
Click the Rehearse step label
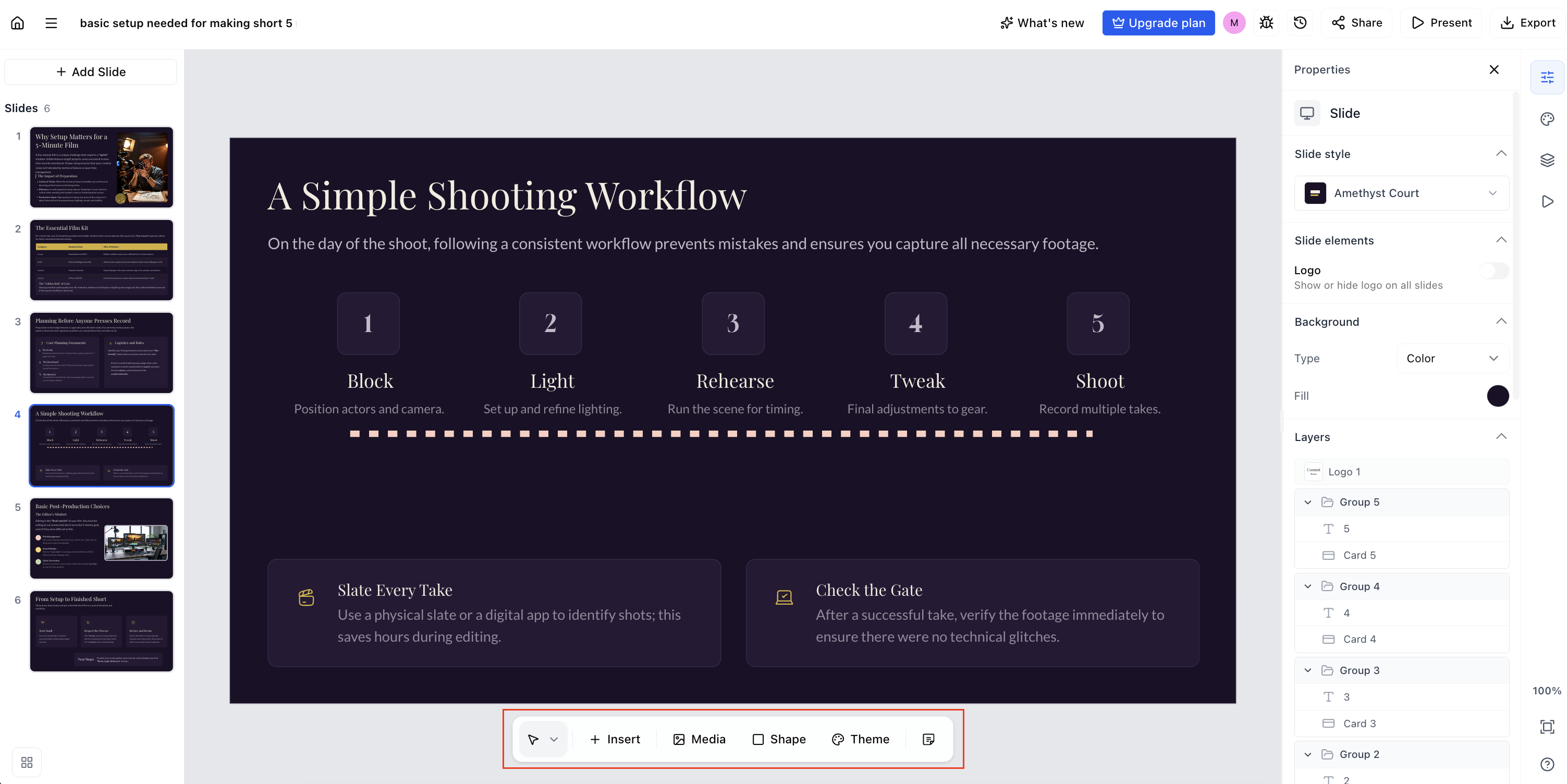[x=735, y=381]
